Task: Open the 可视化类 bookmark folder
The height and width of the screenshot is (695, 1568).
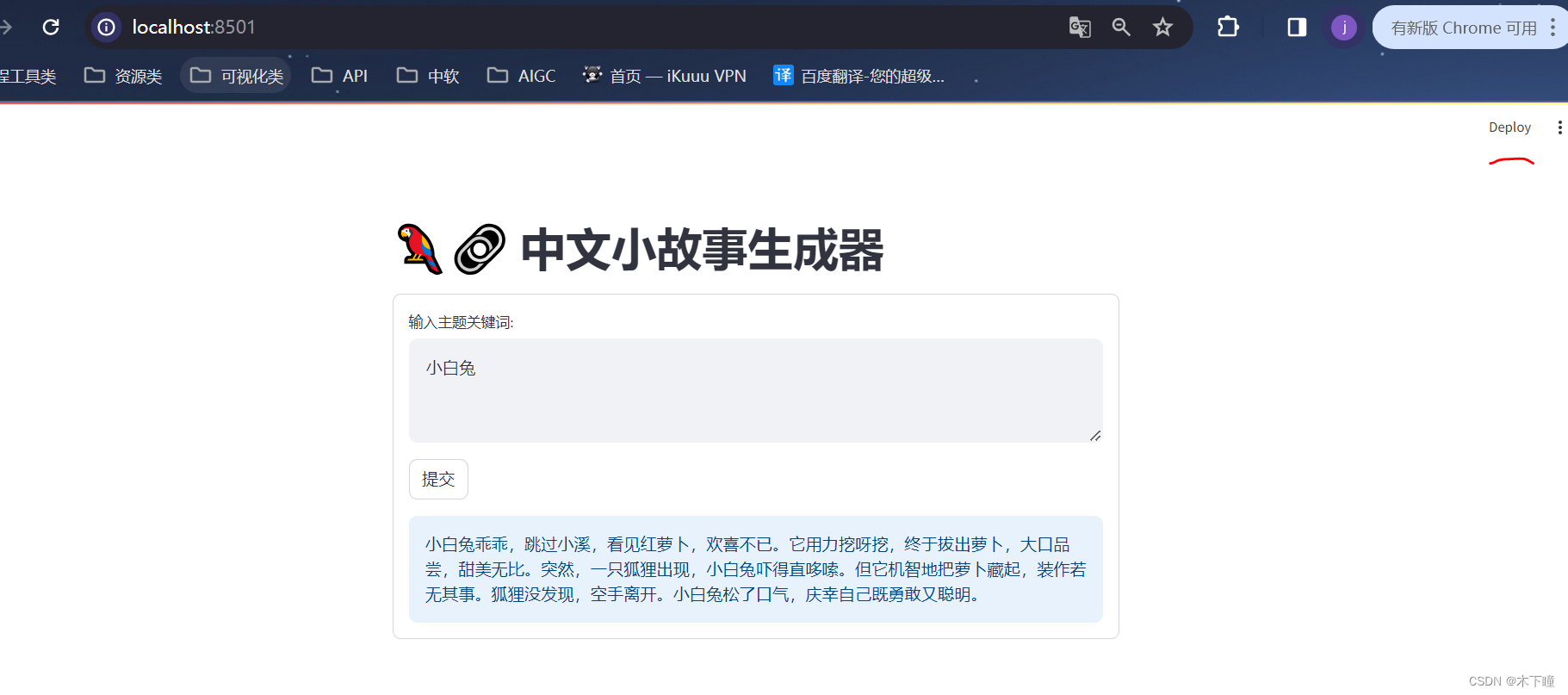Action: click(237, 76)
